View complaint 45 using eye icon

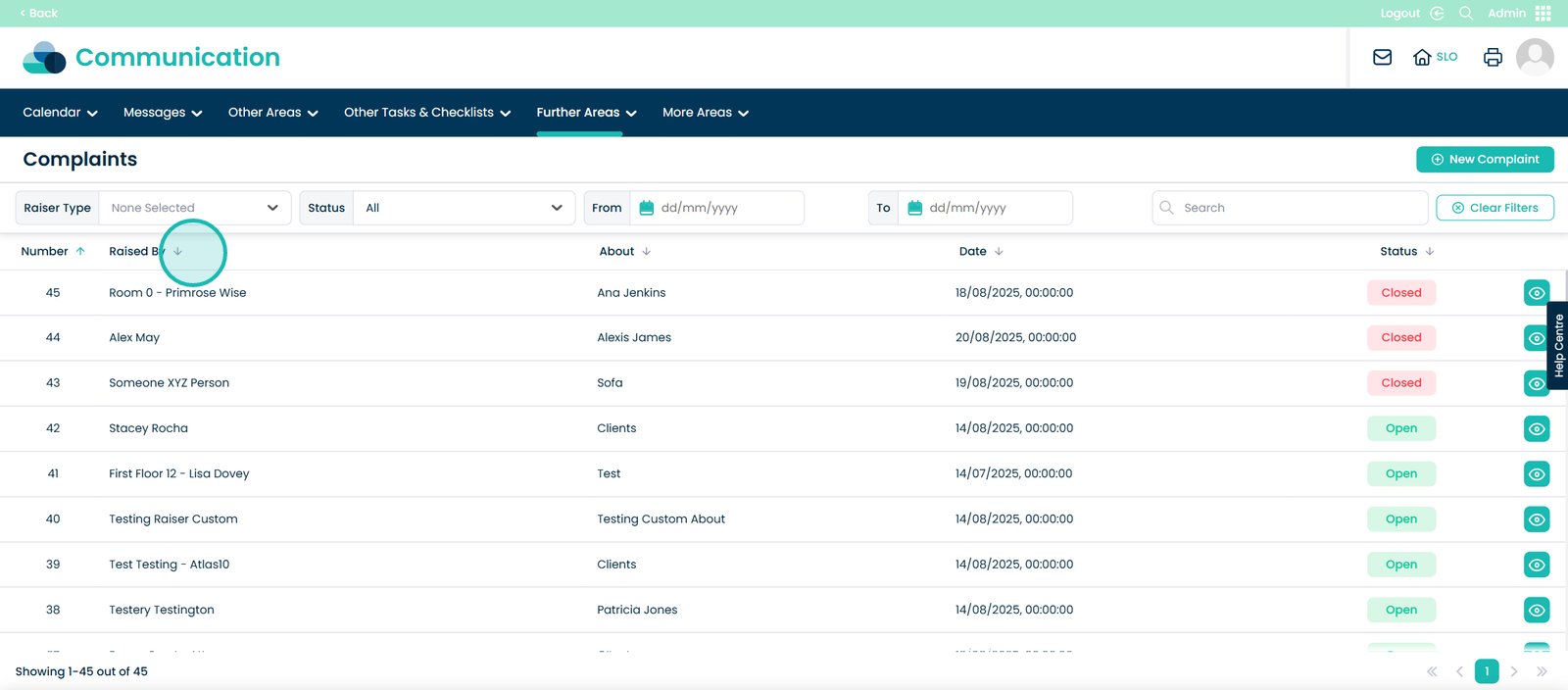(x=1537, y=293)
